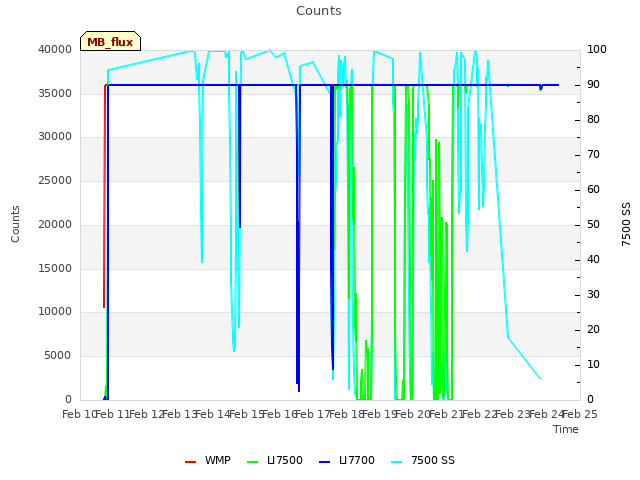Click the 30000 y-axis tick label
Screen dimensions: 640x480
[x=55, y=137]
